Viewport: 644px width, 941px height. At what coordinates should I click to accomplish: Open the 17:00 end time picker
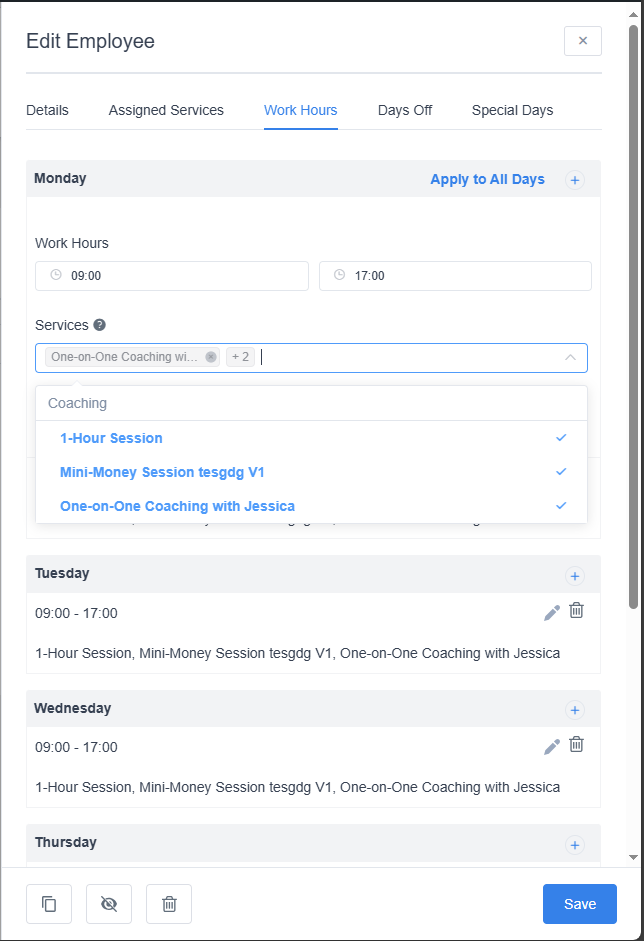(x=455, y=276)
